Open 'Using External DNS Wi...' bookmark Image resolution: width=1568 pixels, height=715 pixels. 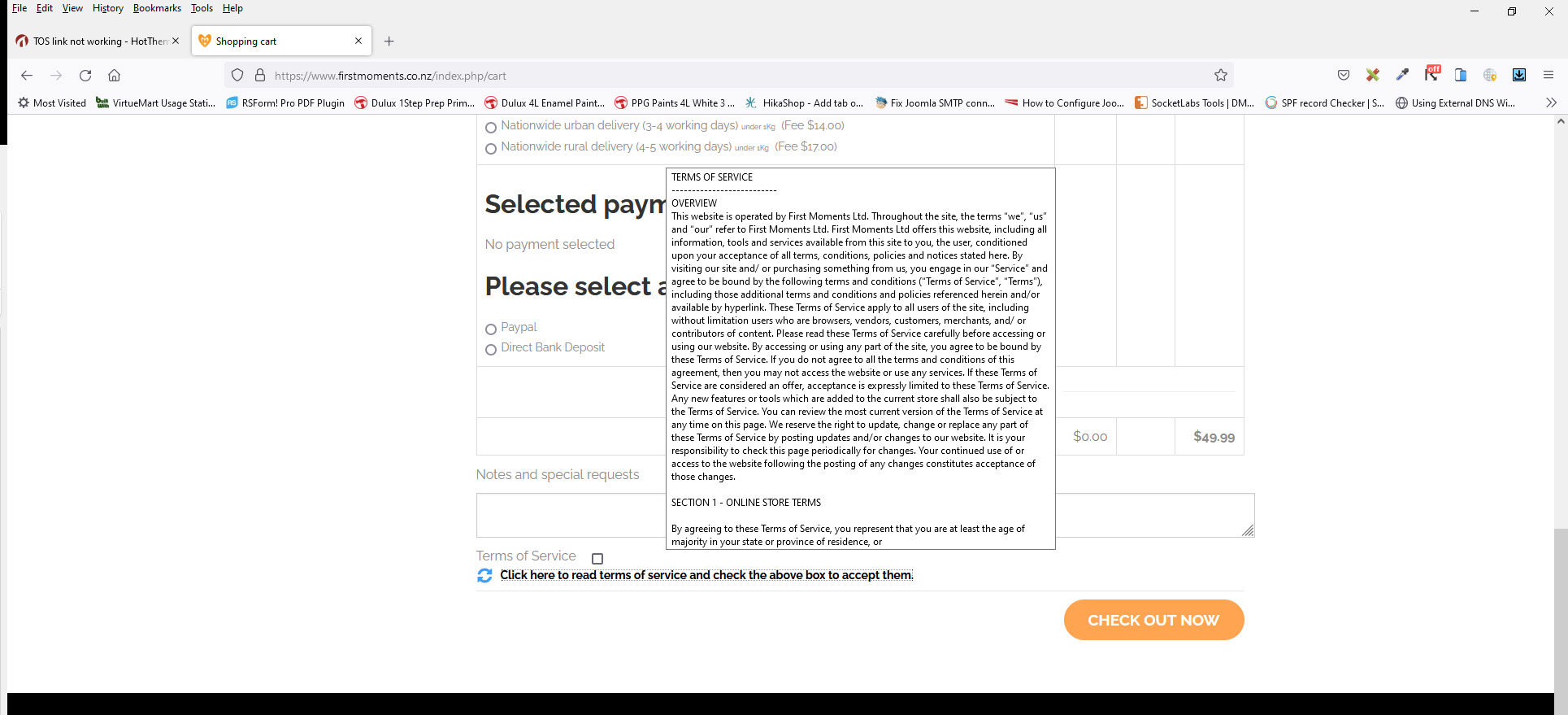point(1455,103)
